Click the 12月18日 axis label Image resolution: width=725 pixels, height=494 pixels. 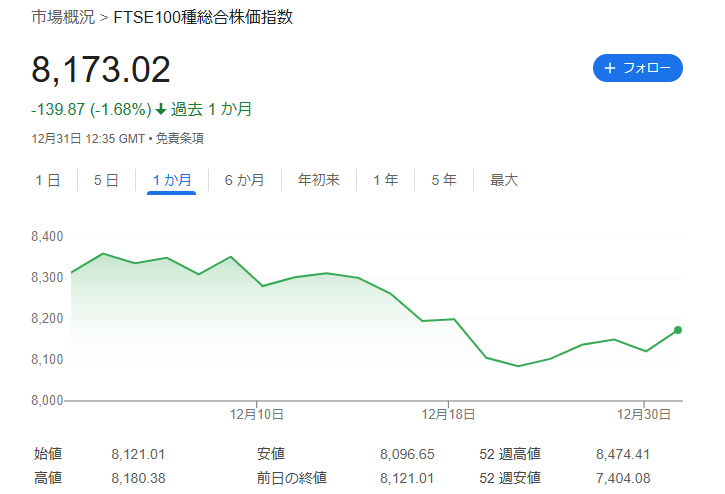coord(448,414)
